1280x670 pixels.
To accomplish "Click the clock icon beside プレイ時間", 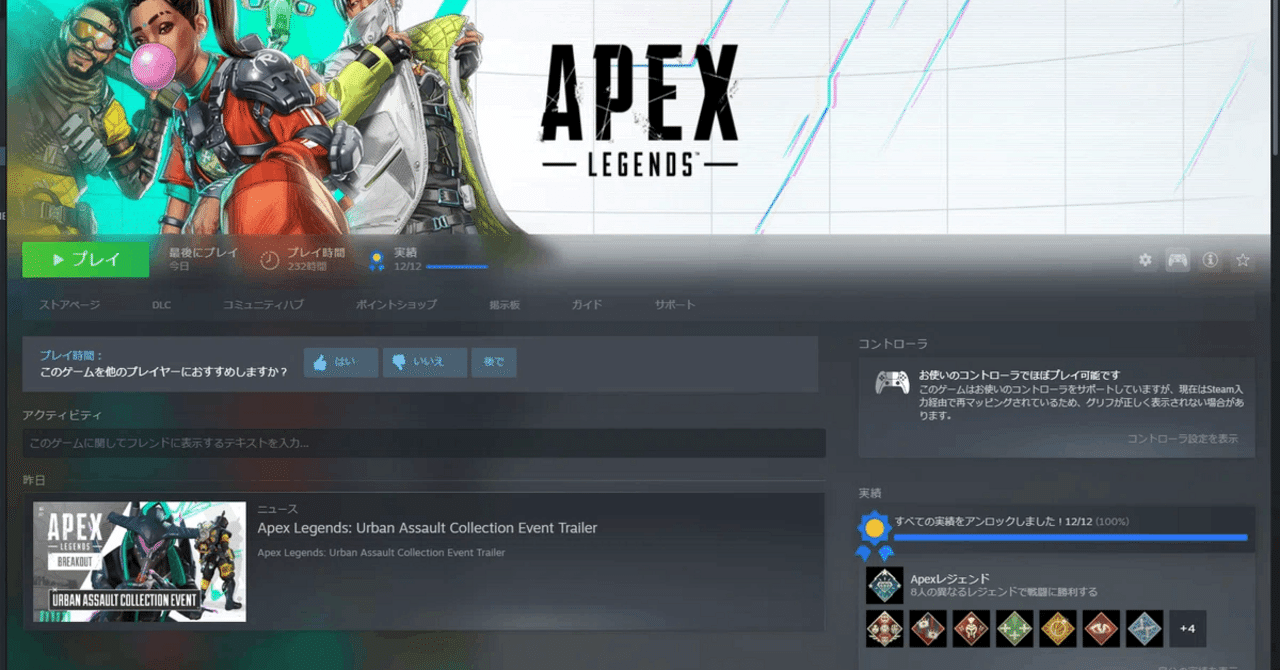I will [x=268, y=258].
